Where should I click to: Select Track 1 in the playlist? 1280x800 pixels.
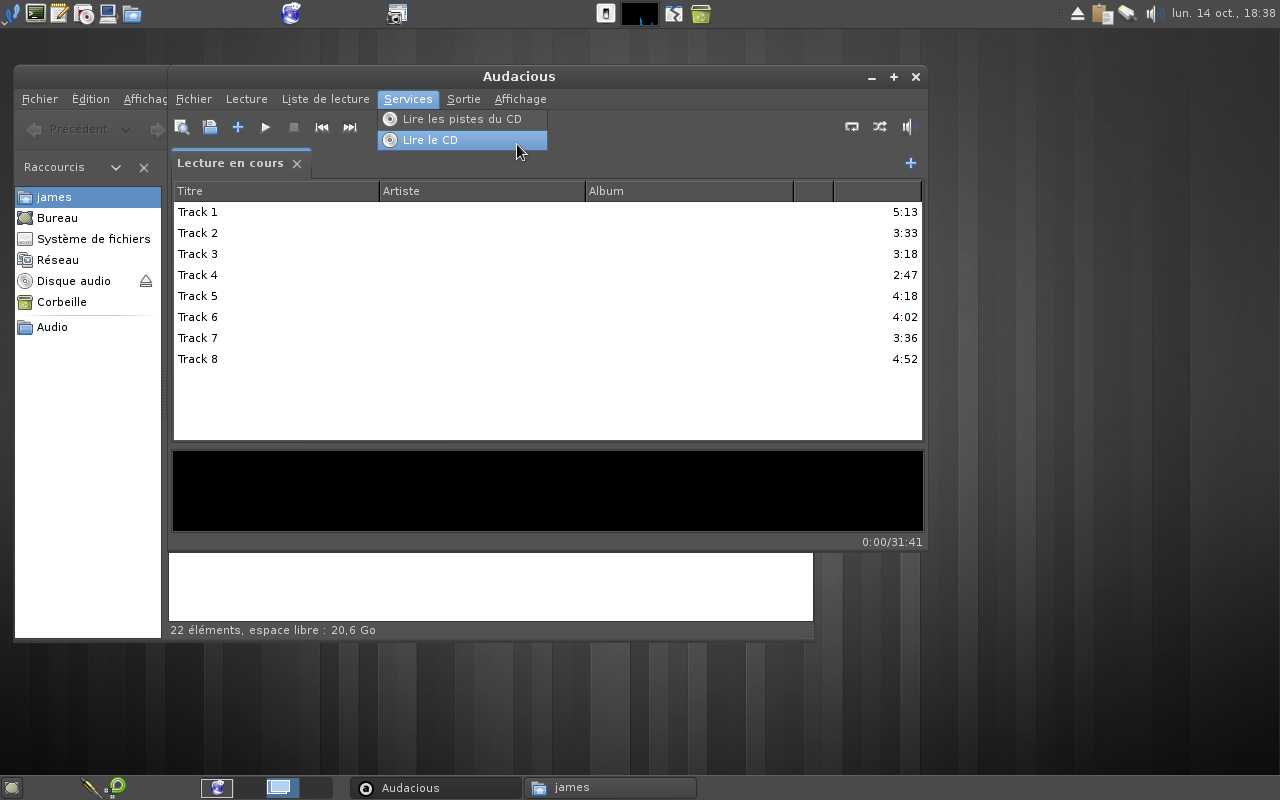tap(548, 212)
